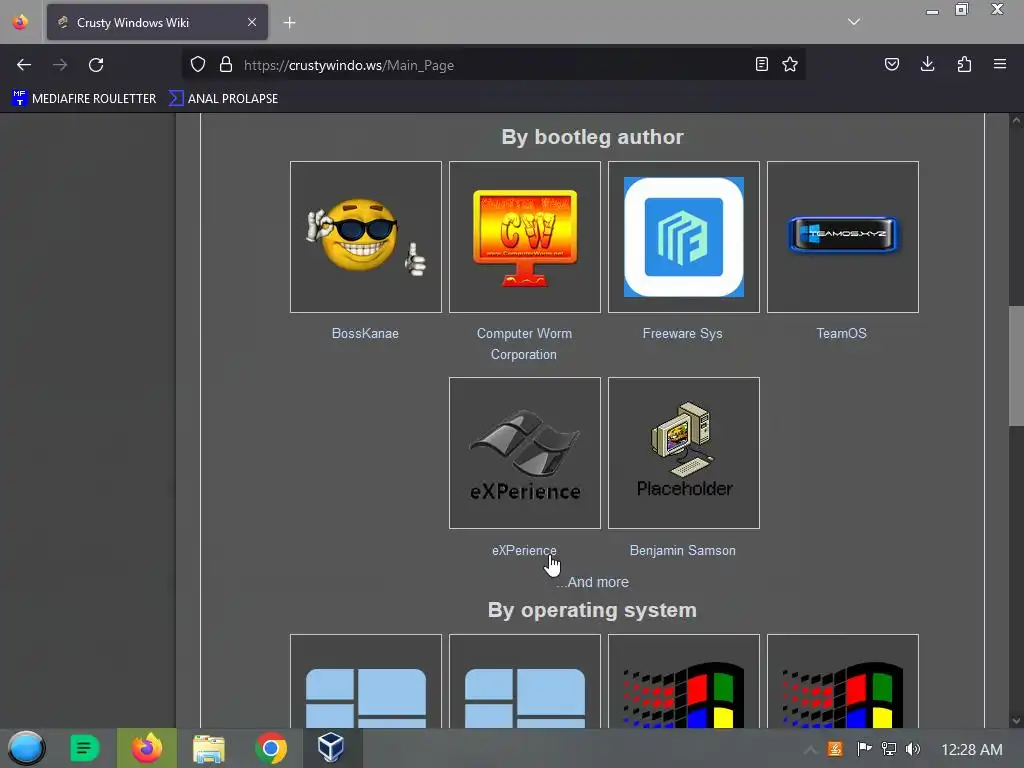
Task: Open TeamOS logo thumbnail
Action: [843, 237]
